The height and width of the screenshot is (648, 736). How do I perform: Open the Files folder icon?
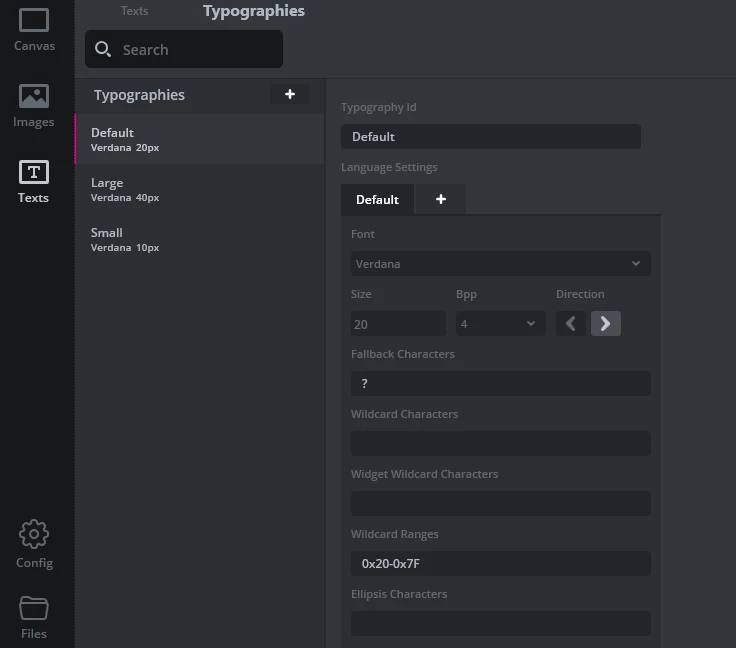tap(34, 608)
